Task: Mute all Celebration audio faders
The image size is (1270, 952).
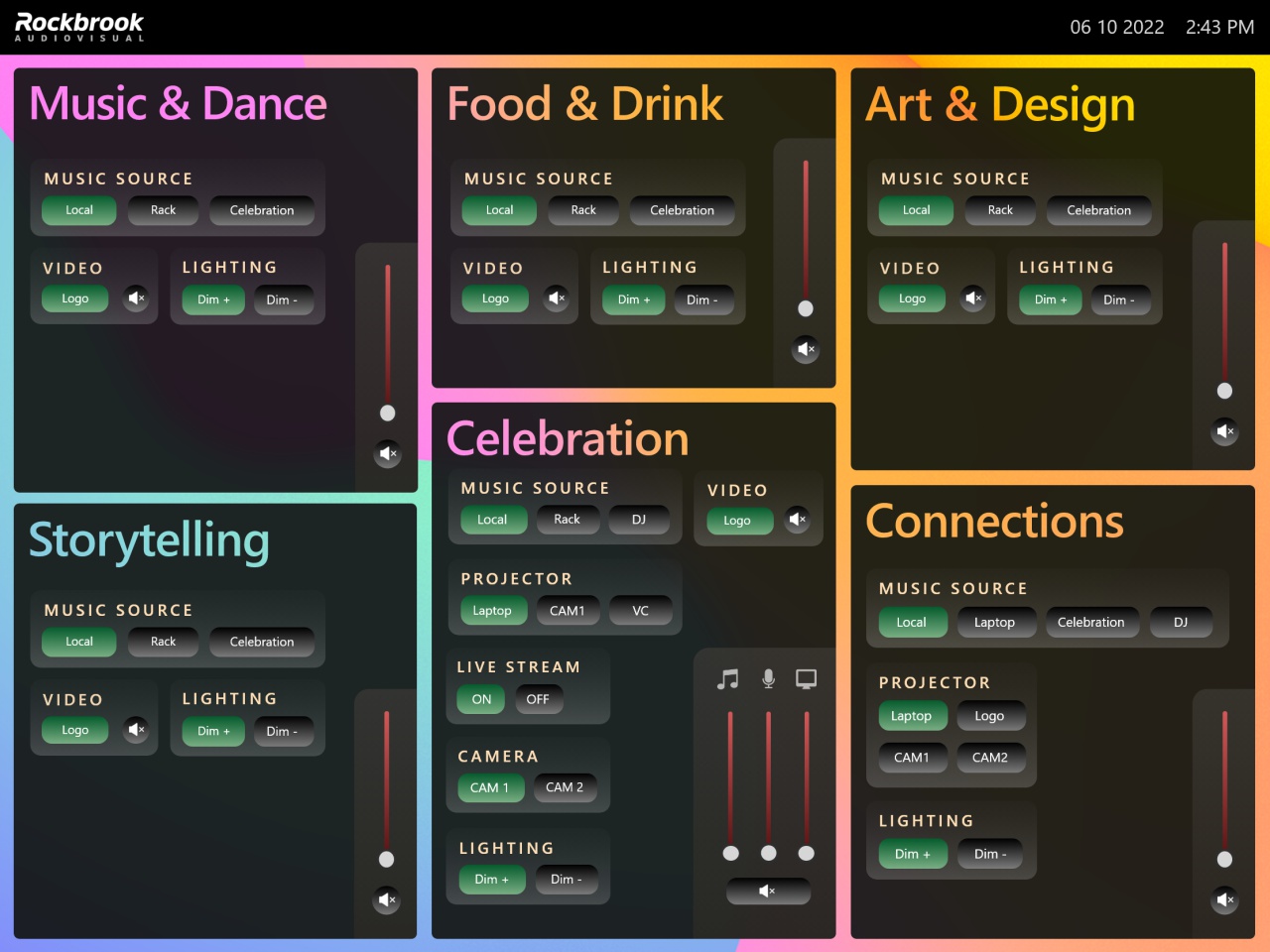Action: tap(768, 892)
